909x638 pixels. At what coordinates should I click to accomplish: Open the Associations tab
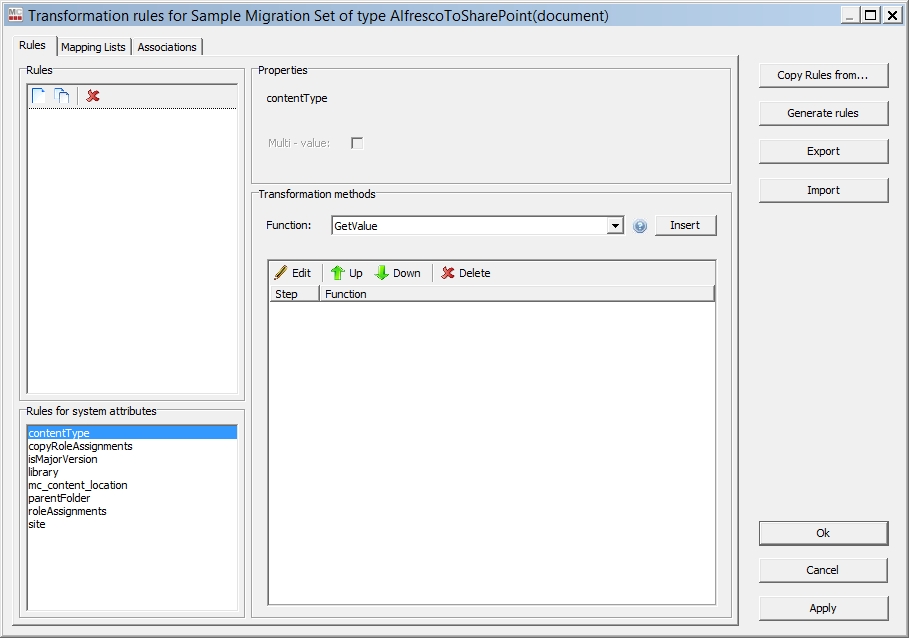click(x=167, y=47)
